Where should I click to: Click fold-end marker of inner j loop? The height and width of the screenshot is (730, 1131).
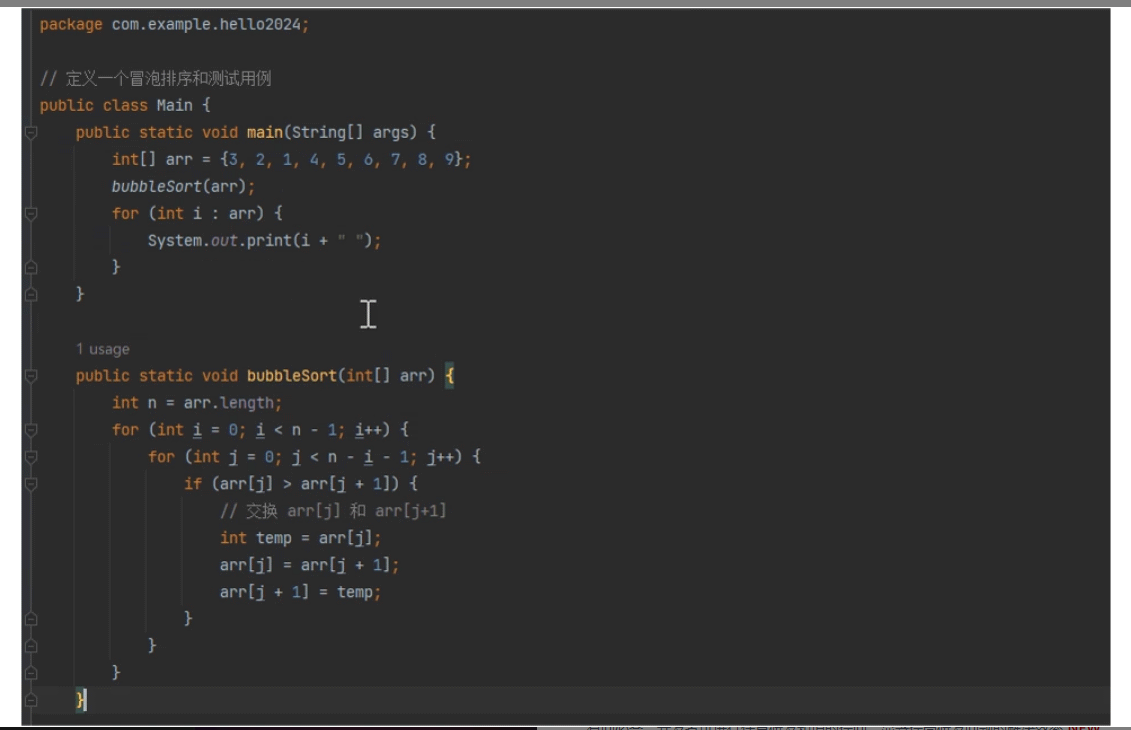pyautogui.click(x=31, y=646)
